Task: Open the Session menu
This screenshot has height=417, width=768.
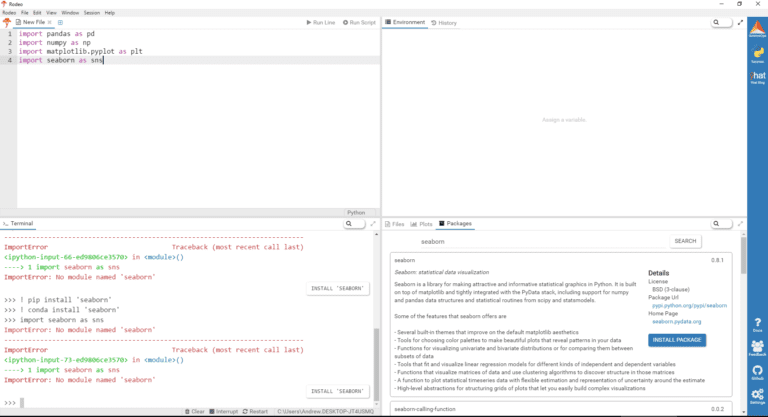Action: [91, 12]
